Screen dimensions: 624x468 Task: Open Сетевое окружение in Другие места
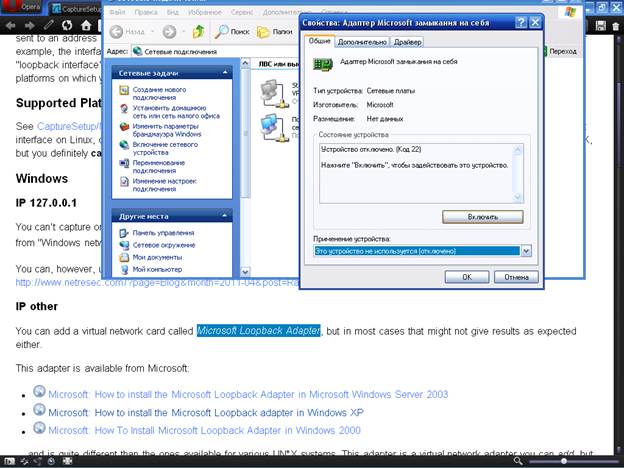point(164,245)
